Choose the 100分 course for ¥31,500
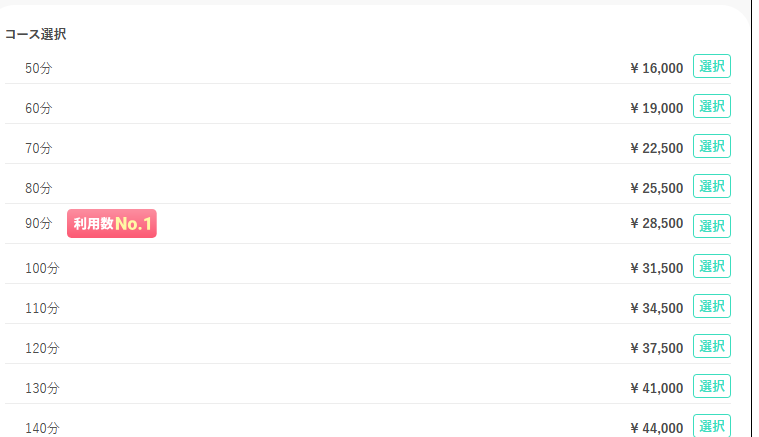759x437 pixels. click(x=711, y=267)
